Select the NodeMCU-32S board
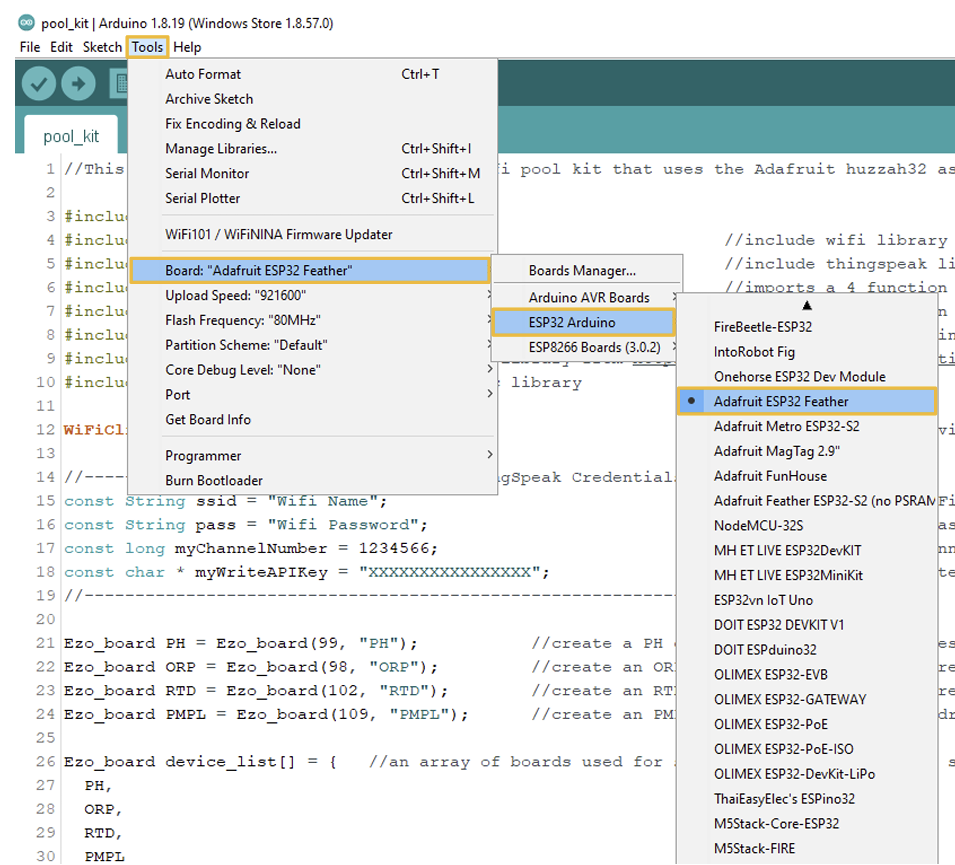This screenshot has width=955, height=865. (807, 526)
